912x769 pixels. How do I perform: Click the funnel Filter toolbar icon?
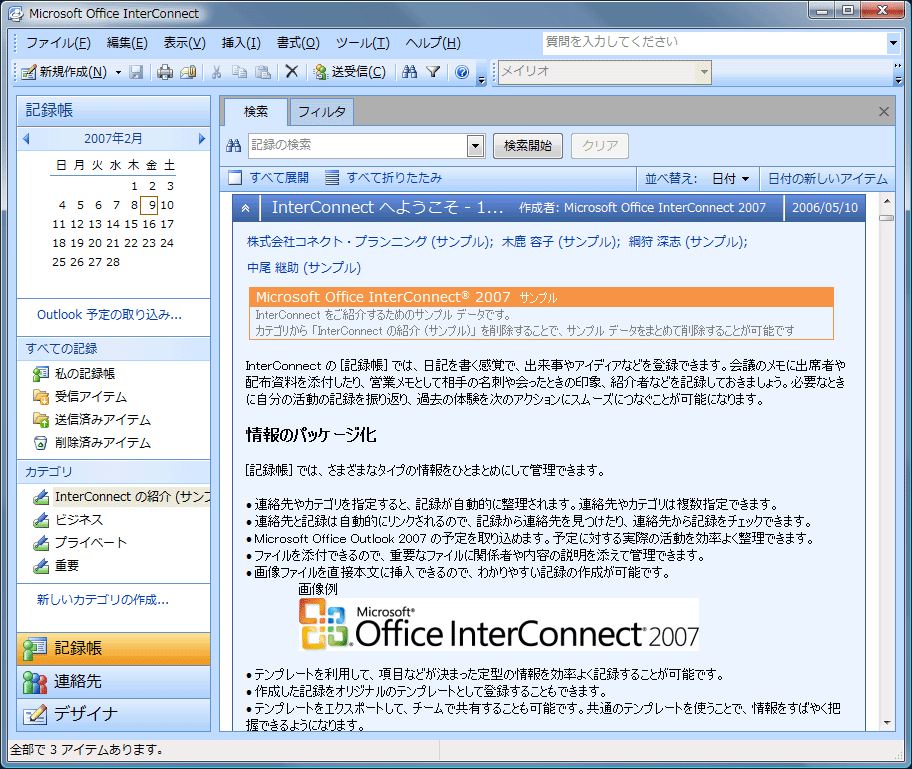433,72
